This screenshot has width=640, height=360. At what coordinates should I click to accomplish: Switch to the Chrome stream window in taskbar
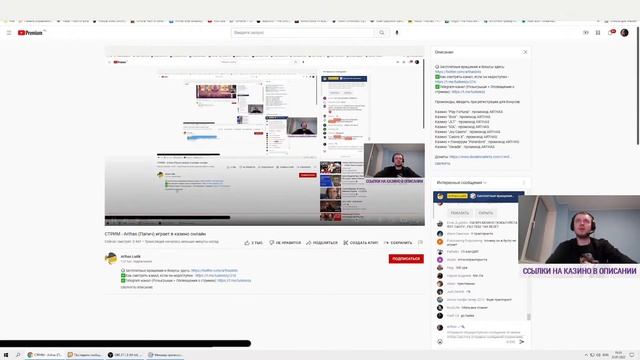[45, 355]
